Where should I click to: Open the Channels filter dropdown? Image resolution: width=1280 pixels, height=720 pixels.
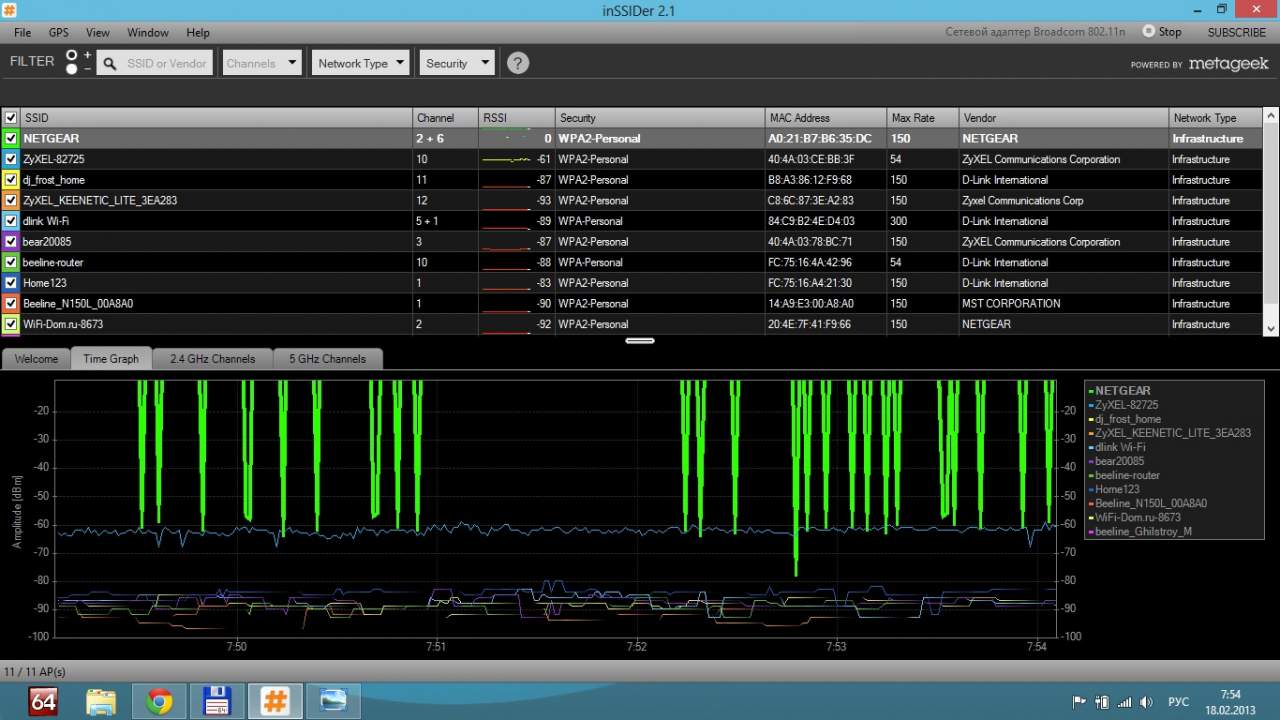tap(261, 63)
